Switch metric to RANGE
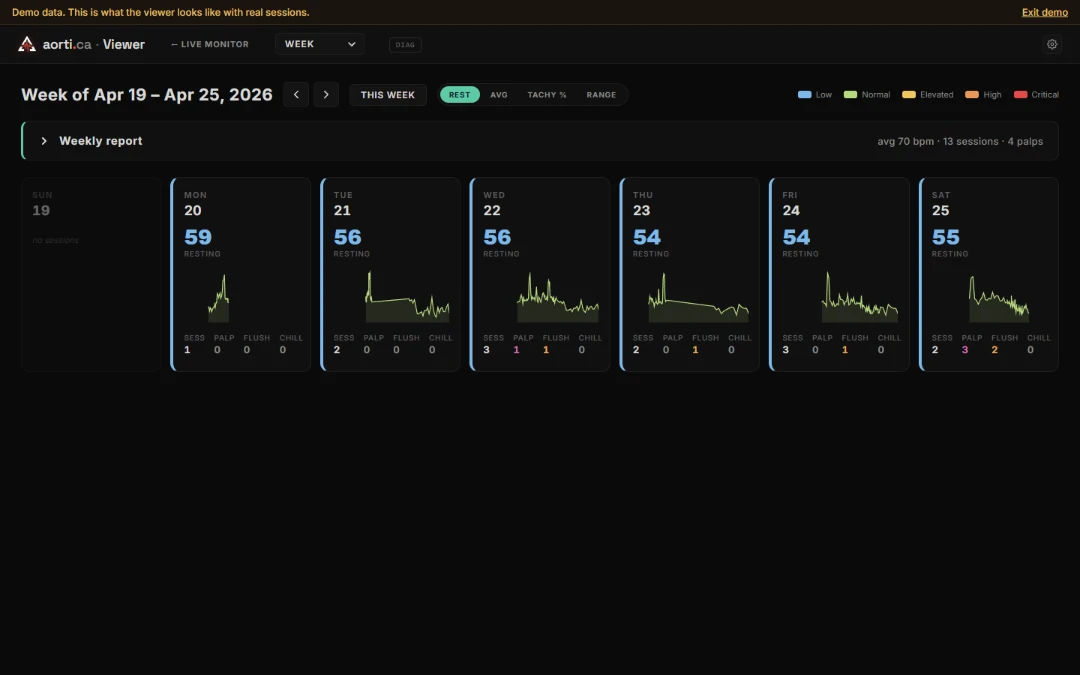The width and height of the screenshot is (1080, 675). click(601, 94)
